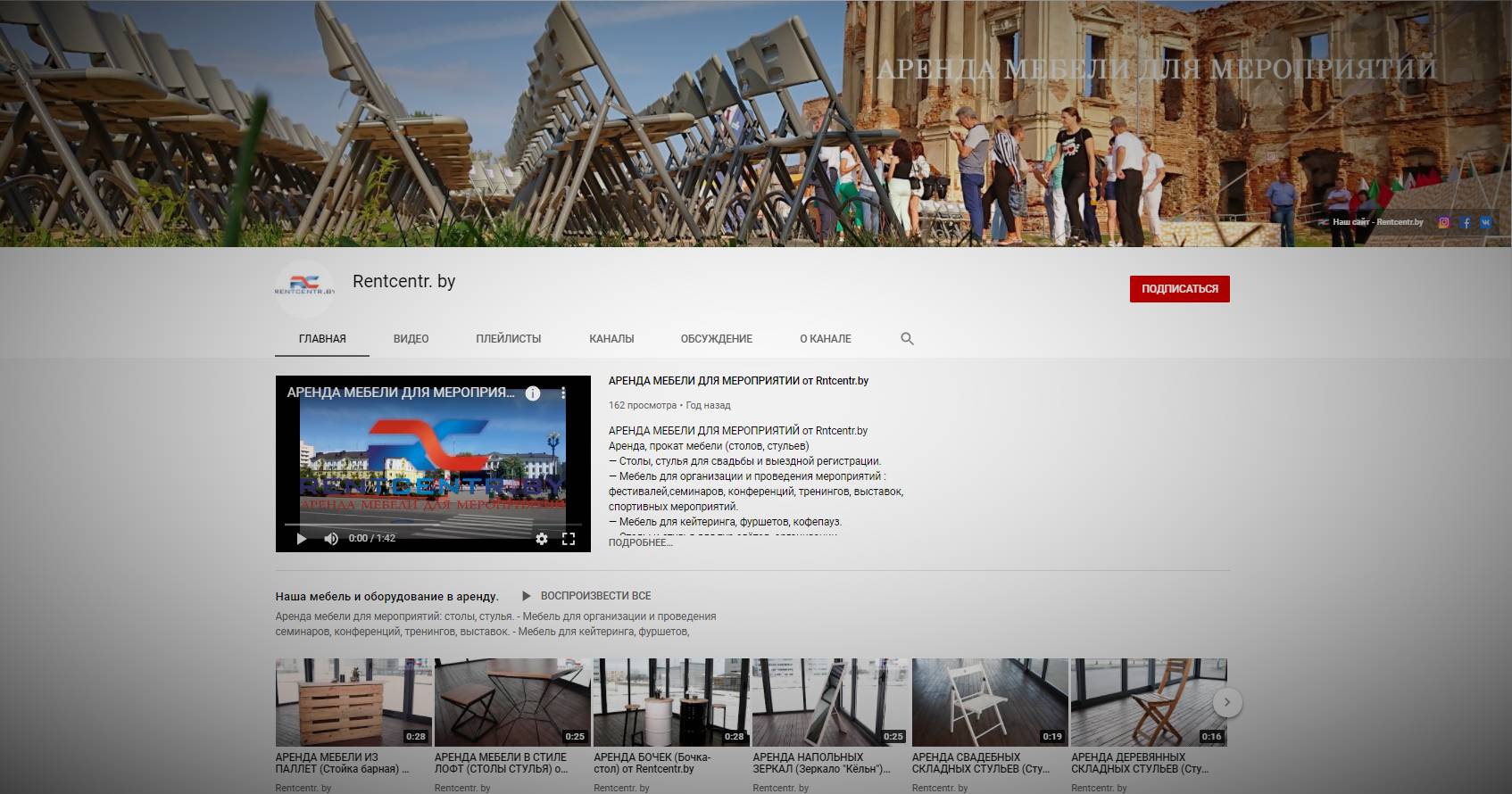The width and height of the screenshot is (1512, 794).
Task: Open the featured video title link
Action: click(738, 381)
